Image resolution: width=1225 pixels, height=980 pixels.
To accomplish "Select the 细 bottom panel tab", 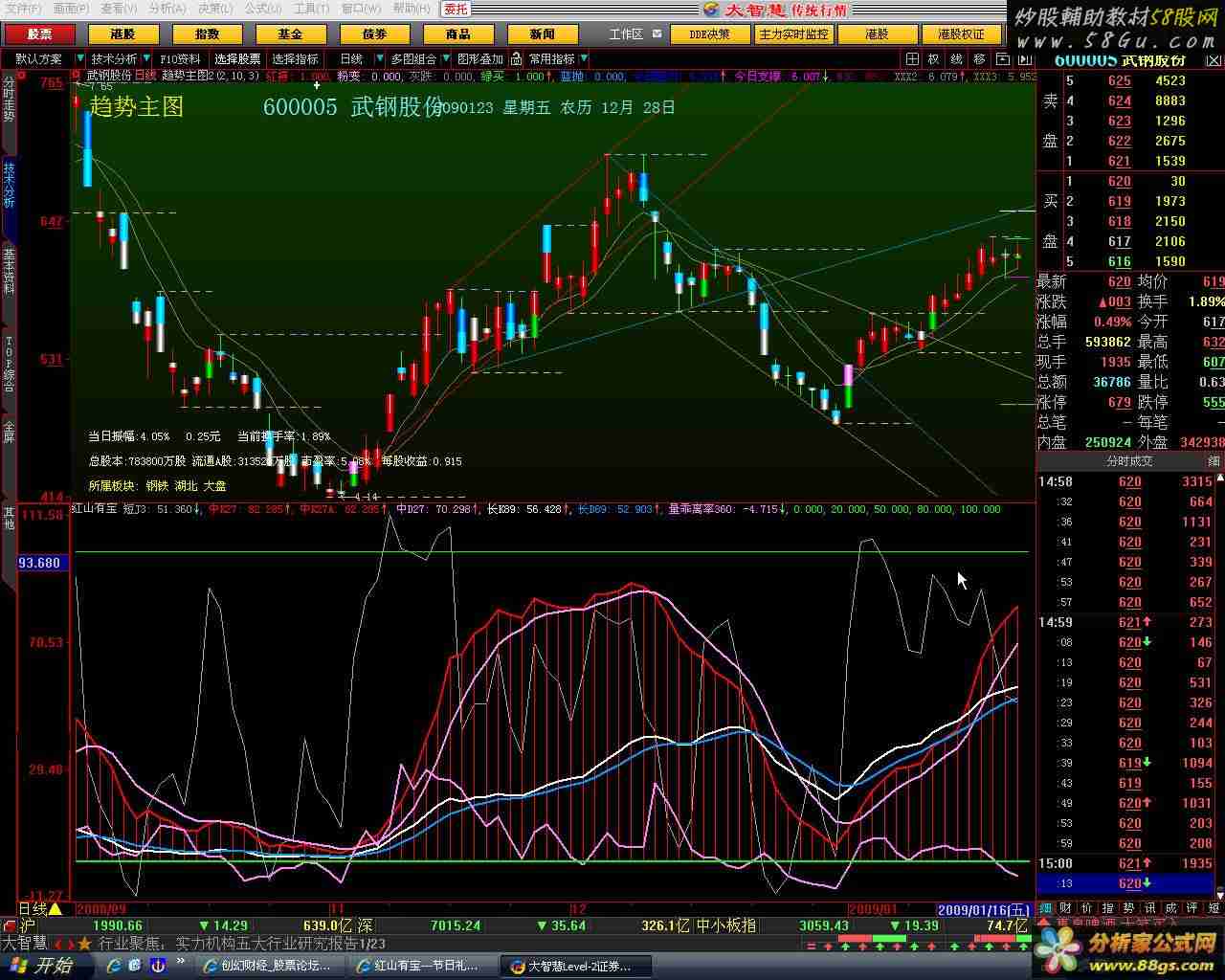I will tap(1045, 907).
